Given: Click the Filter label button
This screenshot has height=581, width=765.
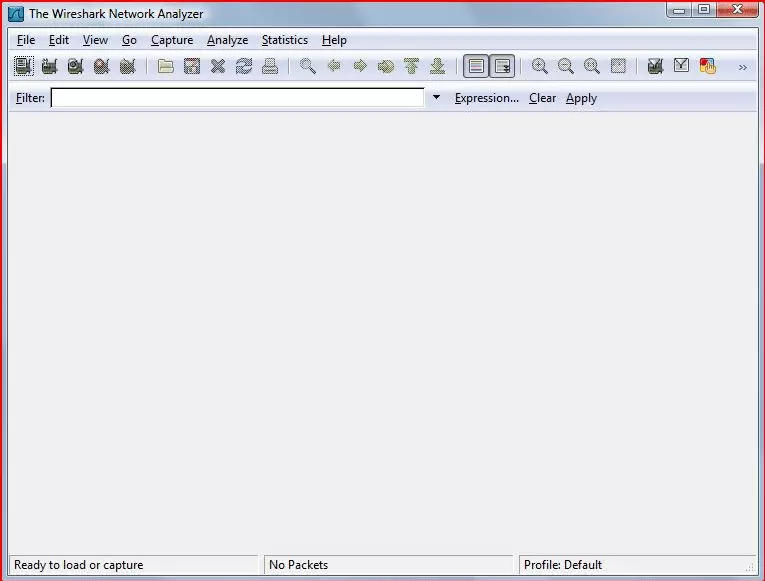Looking at the screenshot, I should 30,98.
